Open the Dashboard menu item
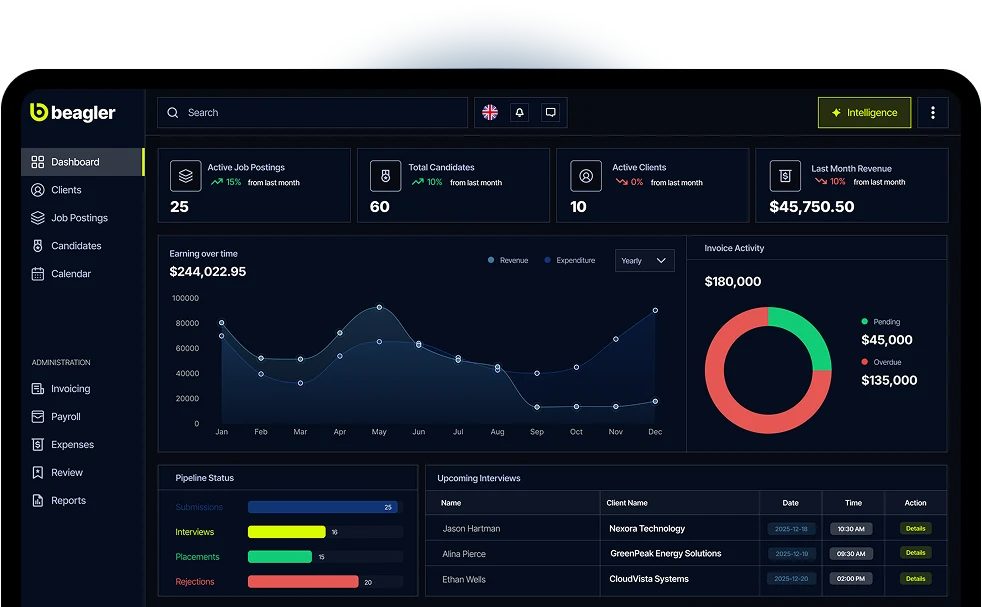This screenshot has height=607, width=982. [x=83, y=162]
